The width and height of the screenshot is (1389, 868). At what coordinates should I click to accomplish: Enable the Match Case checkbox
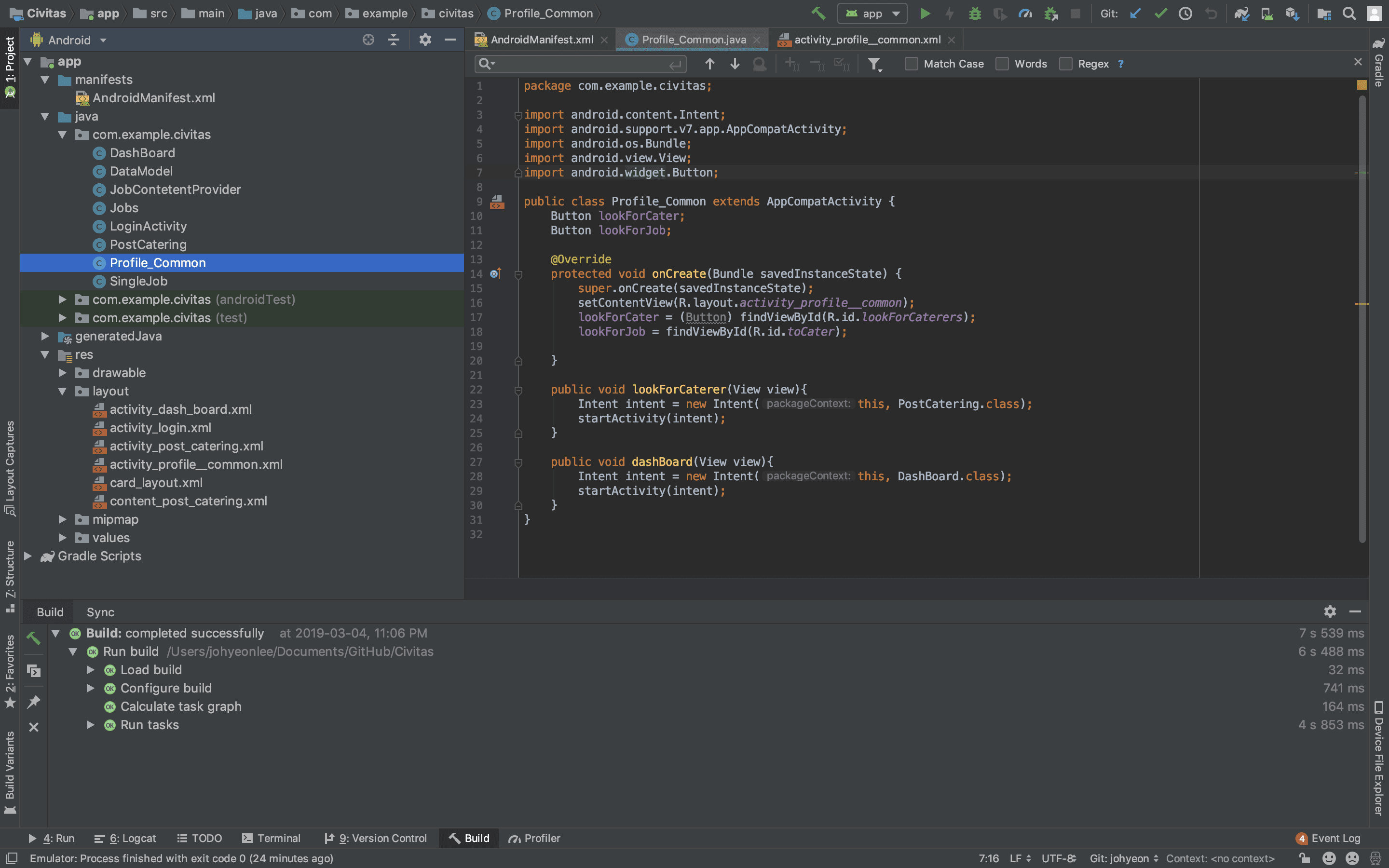click(912, 64)
